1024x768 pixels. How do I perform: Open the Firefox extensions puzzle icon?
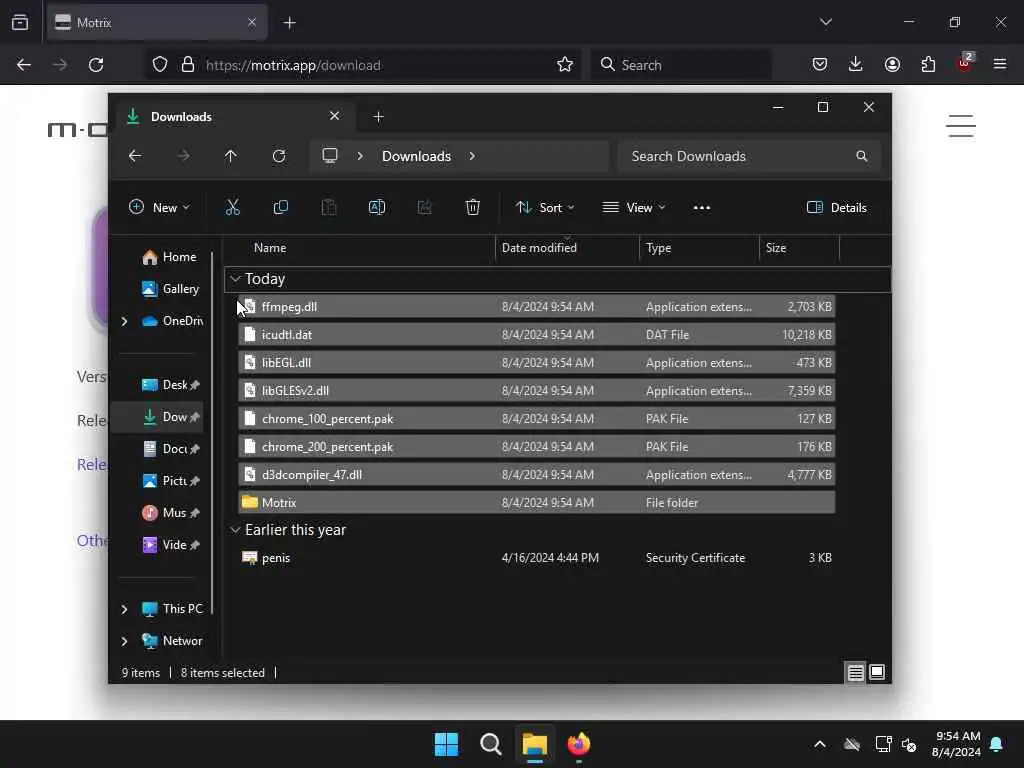928,65
